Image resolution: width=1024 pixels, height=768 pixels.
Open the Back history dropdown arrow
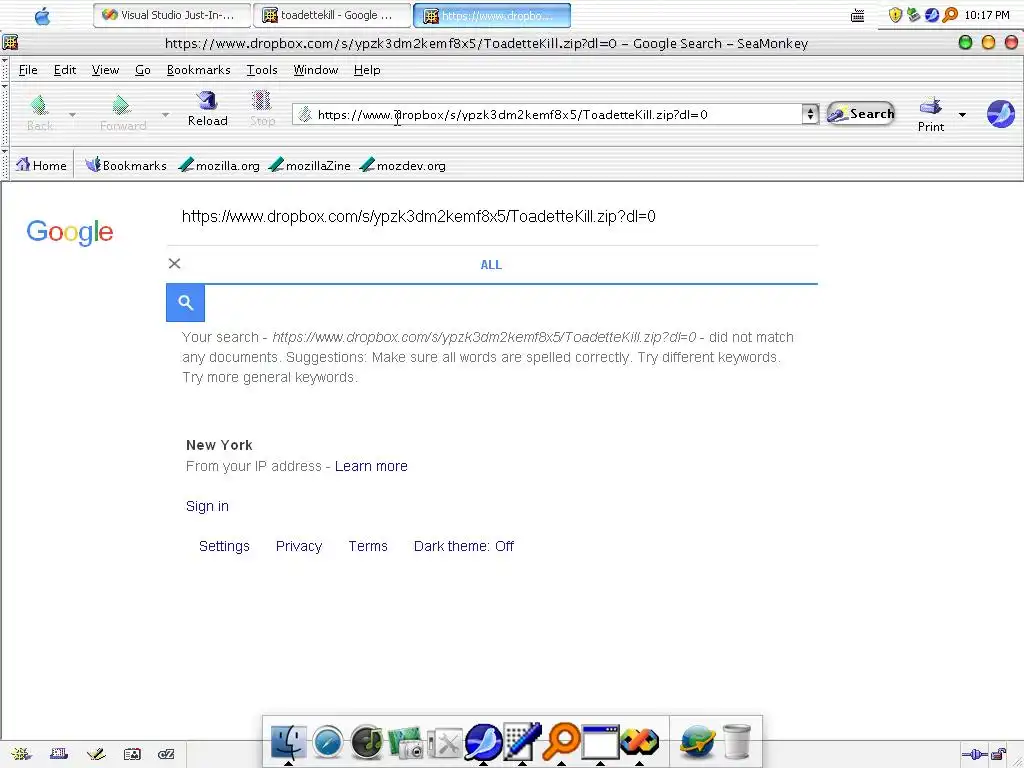pyautogui.click(x=72, y=114)
